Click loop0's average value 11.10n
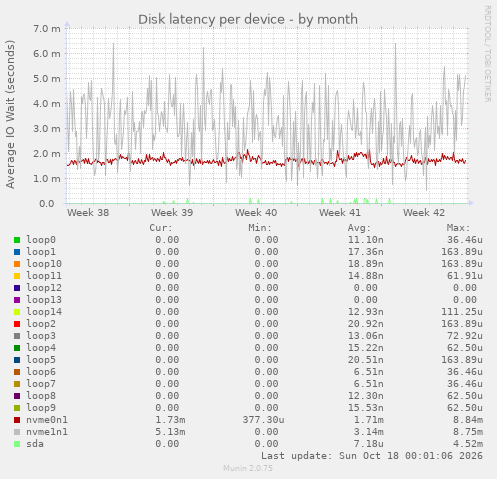Image resolution: width=497 pixels, height=479 pixels. [366, 240]
